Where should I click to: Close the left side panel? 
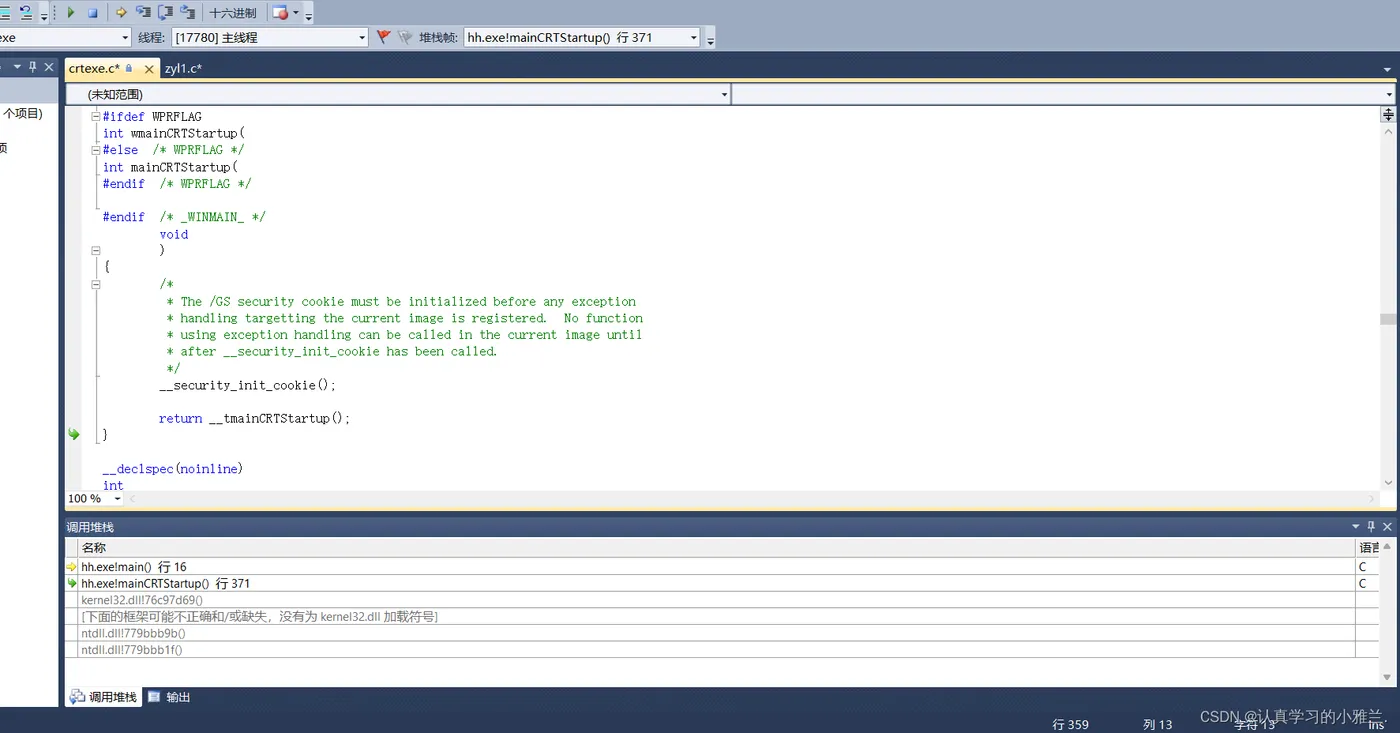click(x=48, y=68)
